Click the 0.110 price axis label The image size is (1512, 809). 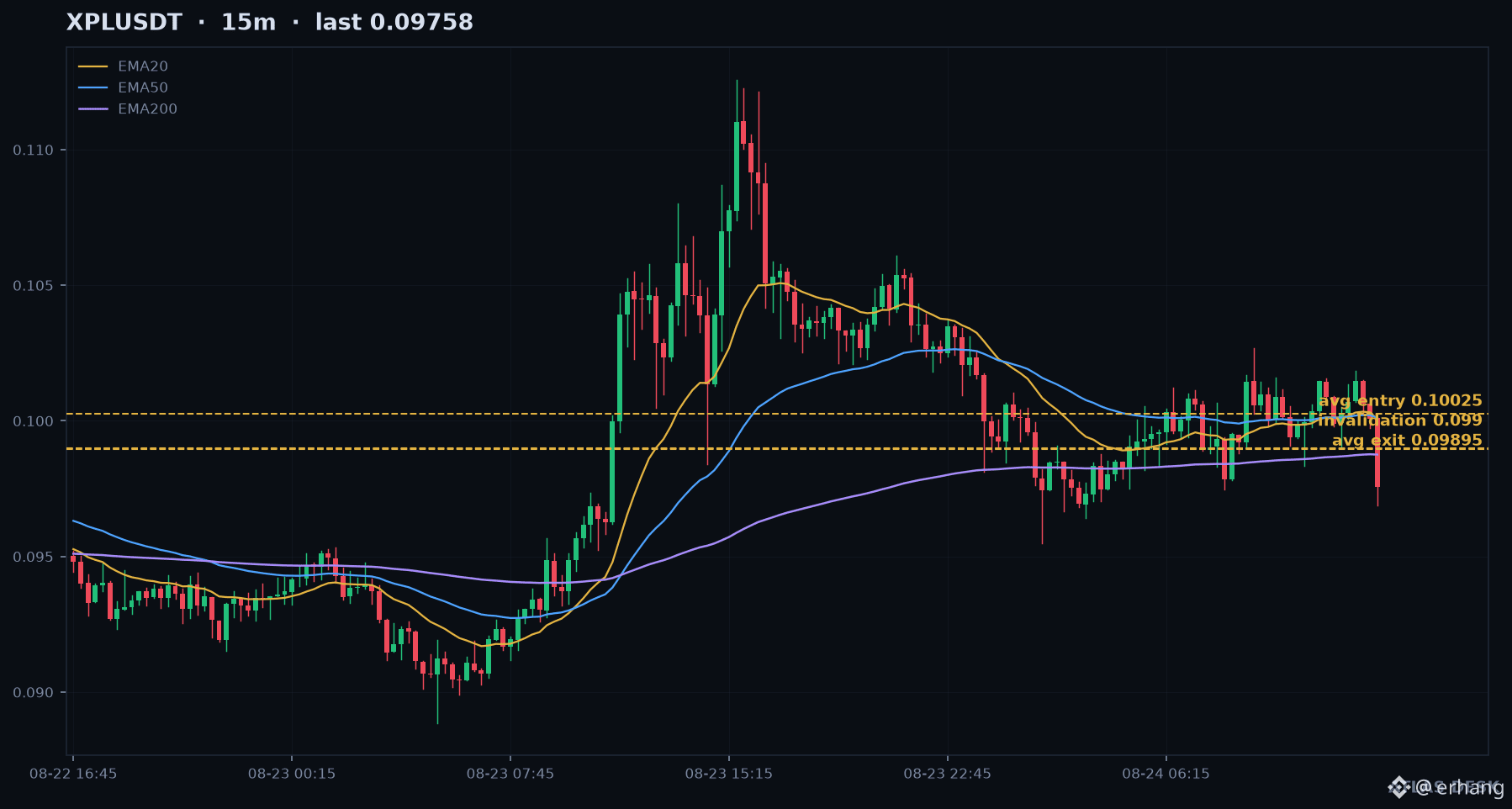(x=33, y=151)
